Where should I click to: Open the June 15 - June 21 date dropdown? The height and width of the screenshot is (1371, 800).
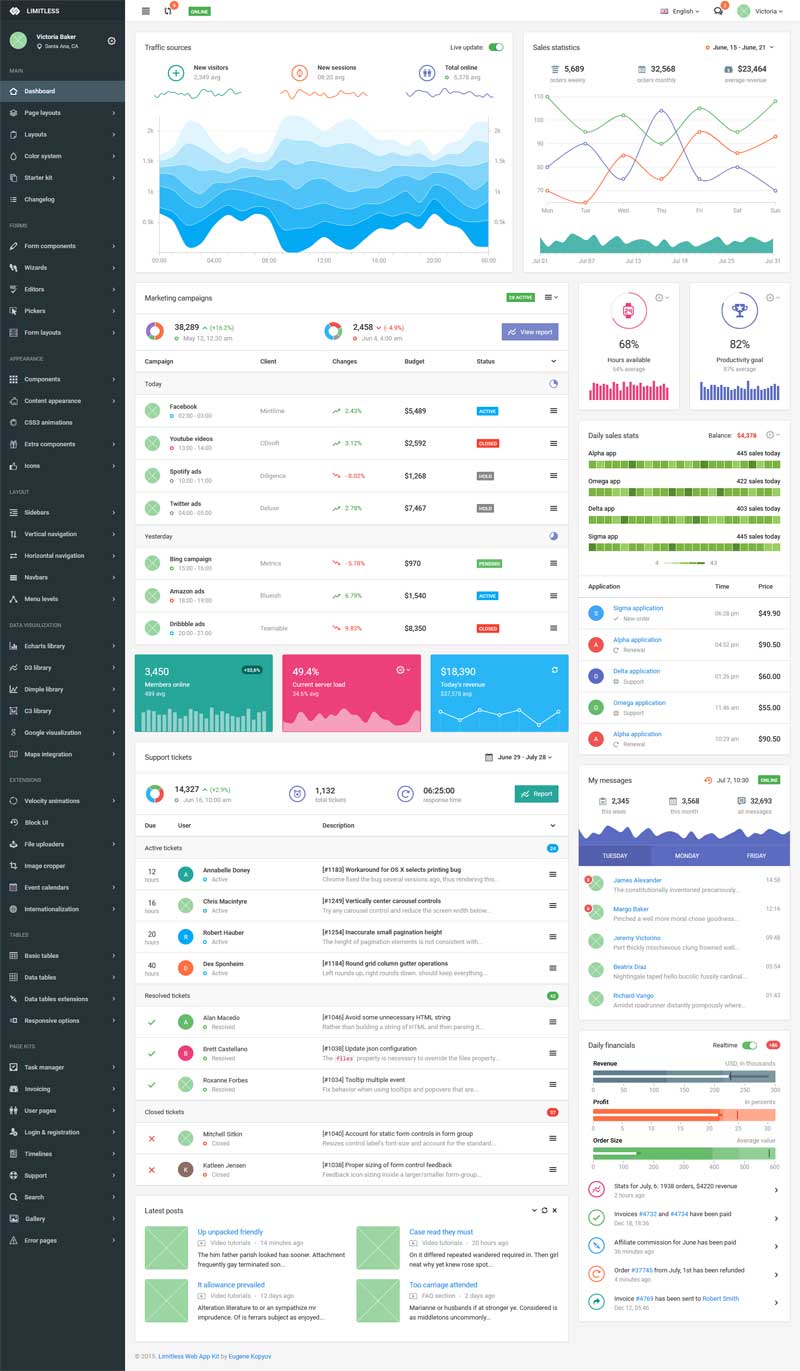[x=740, y=47]
